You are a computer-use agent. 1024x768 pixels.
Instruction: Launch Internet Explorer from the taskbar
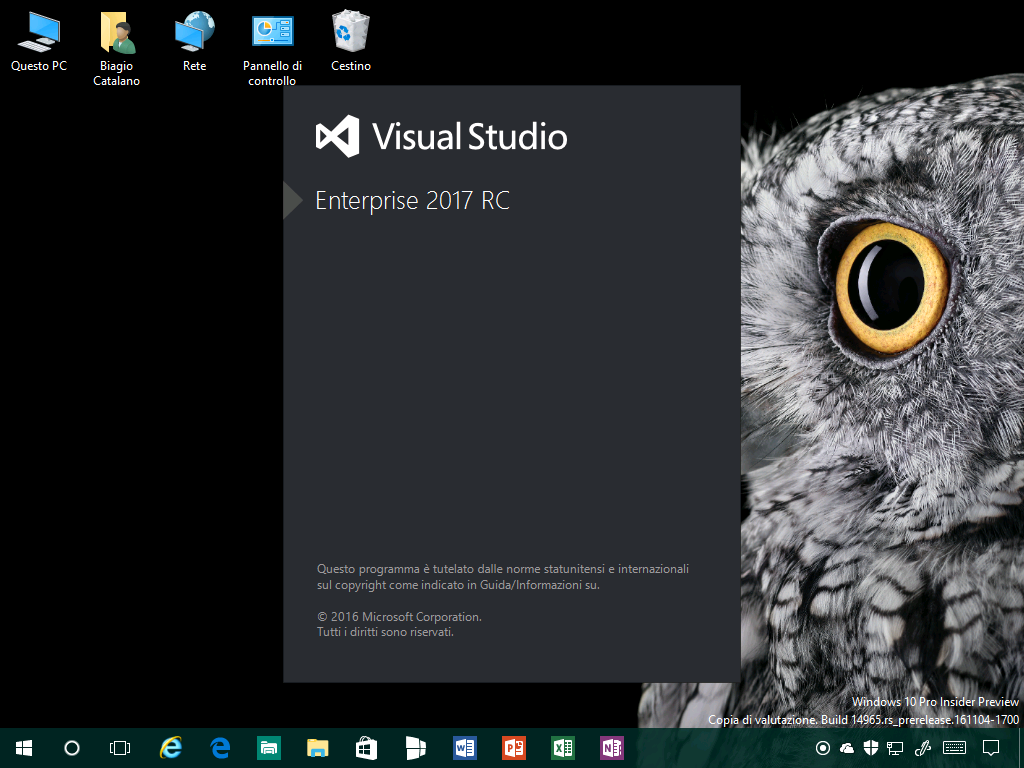tap(170, 748)
